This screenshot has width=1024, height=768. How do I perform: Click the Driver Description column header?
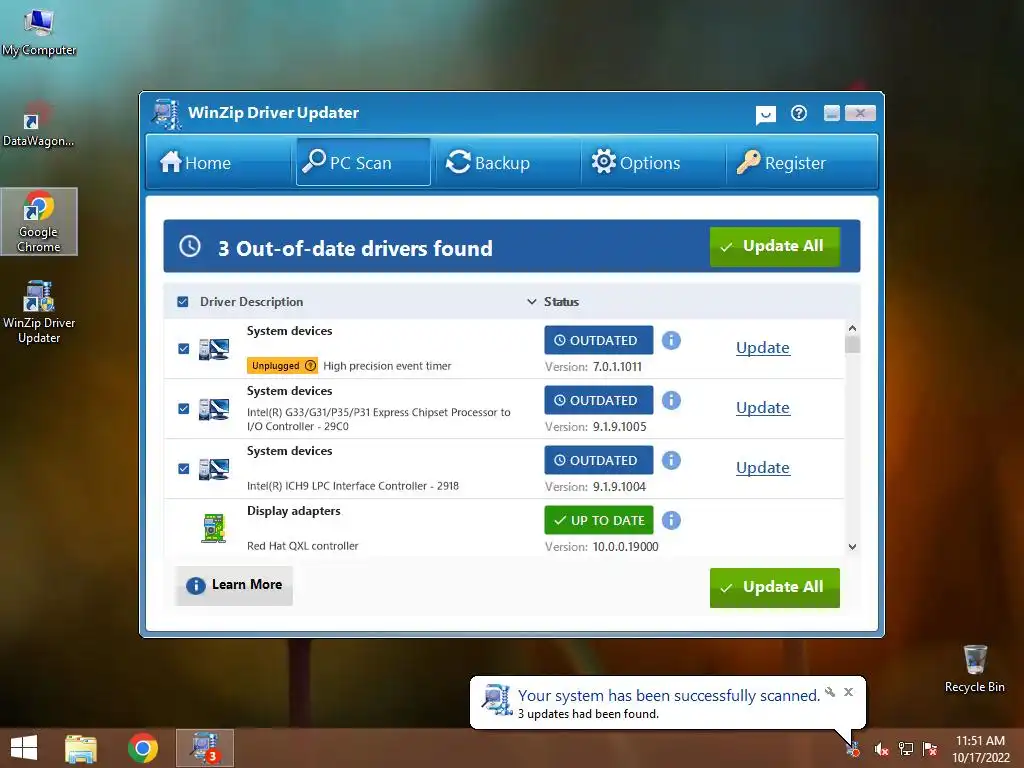251,302
